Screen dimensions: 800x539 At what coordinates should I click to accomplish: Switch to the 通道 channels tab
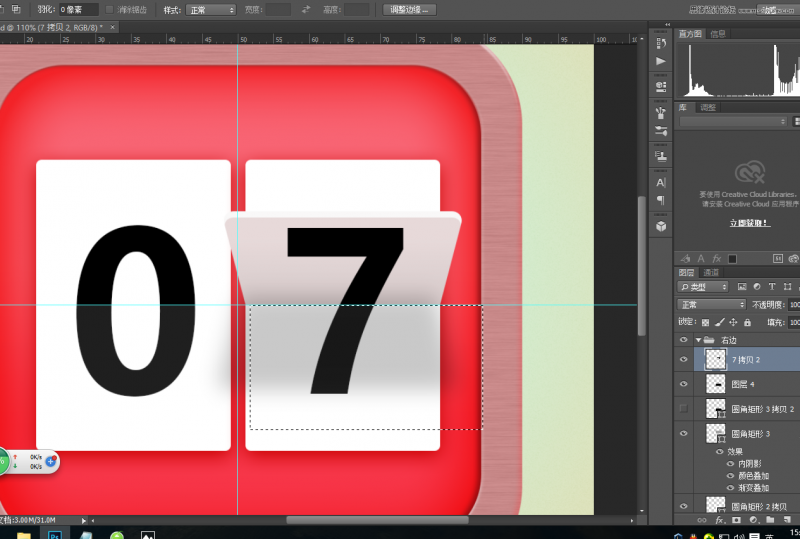point(711,272)
